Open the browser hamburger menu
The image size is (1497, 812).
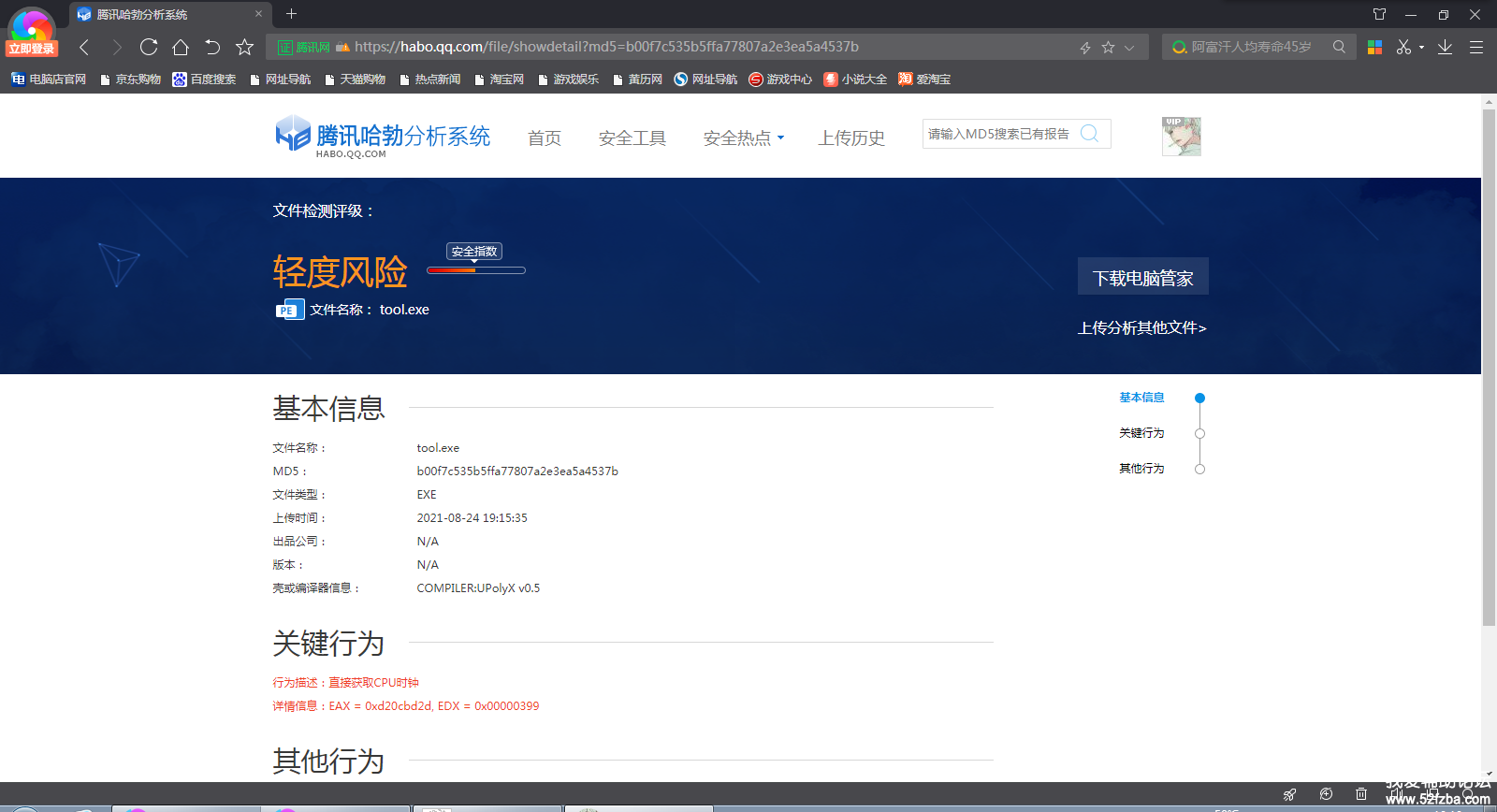1476,47
